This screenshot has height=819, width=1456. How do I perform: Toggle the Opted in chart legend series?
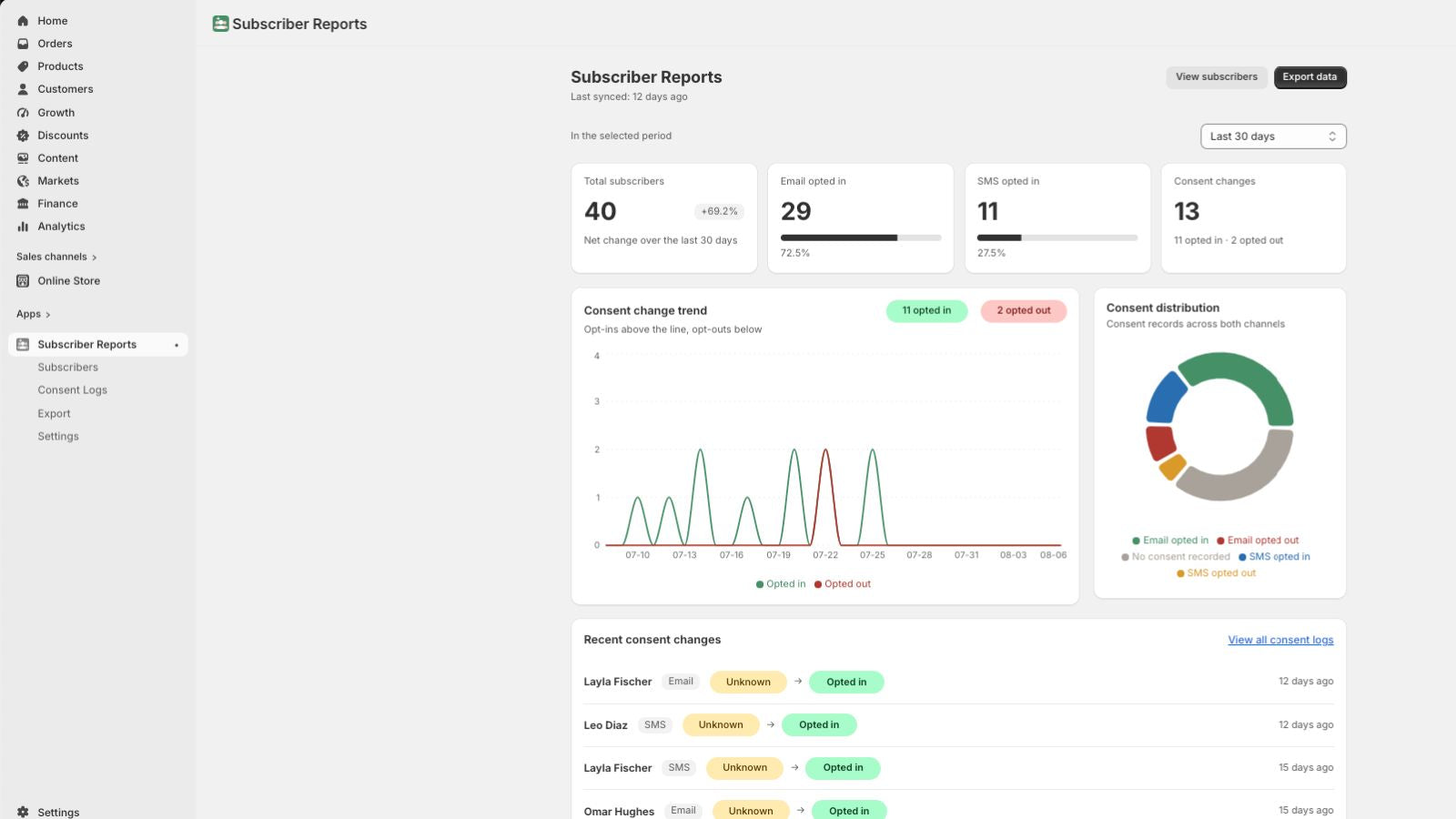781,584
